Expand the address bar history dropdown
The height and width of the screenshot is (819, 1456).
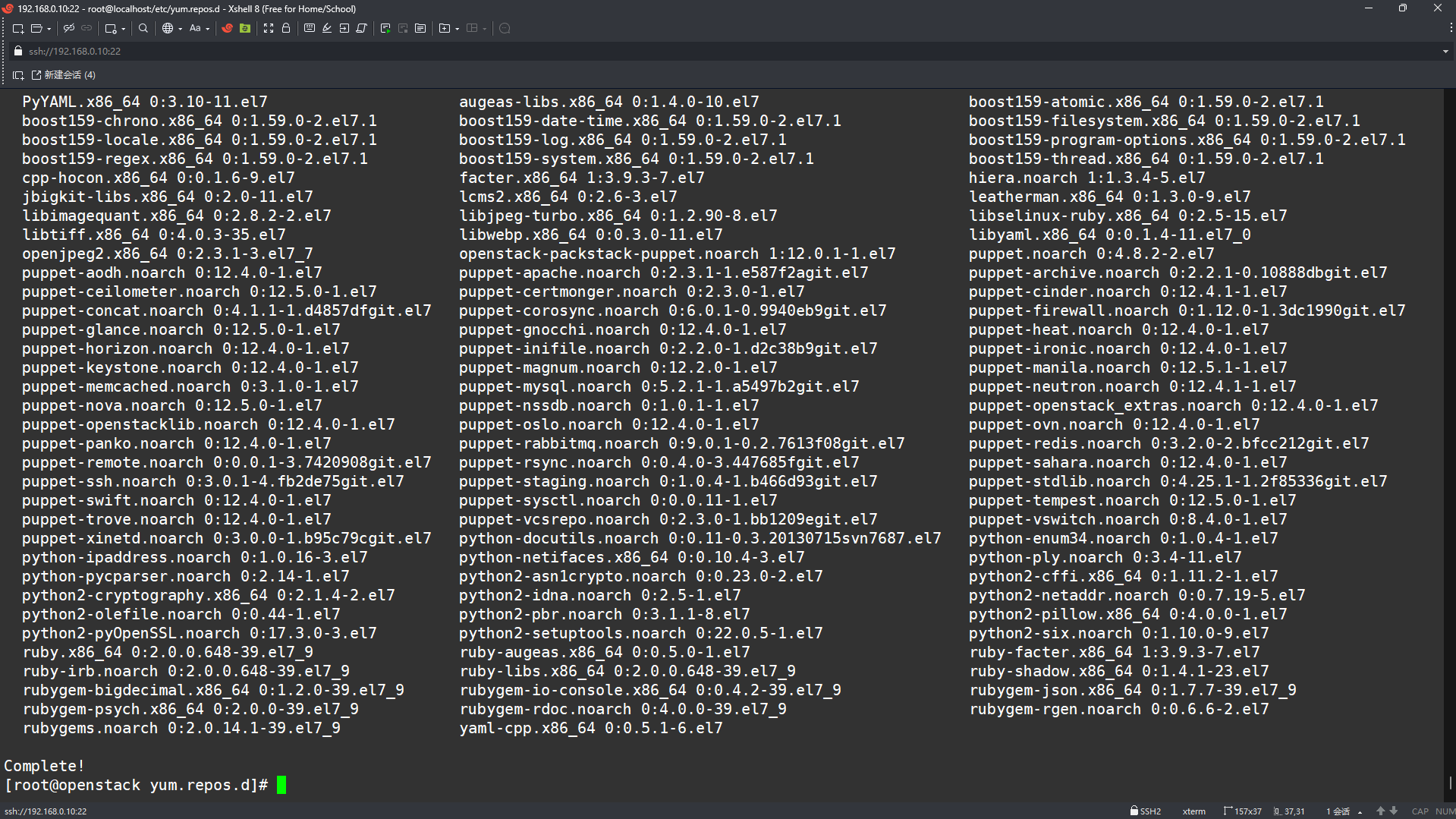pos(1445,52)
